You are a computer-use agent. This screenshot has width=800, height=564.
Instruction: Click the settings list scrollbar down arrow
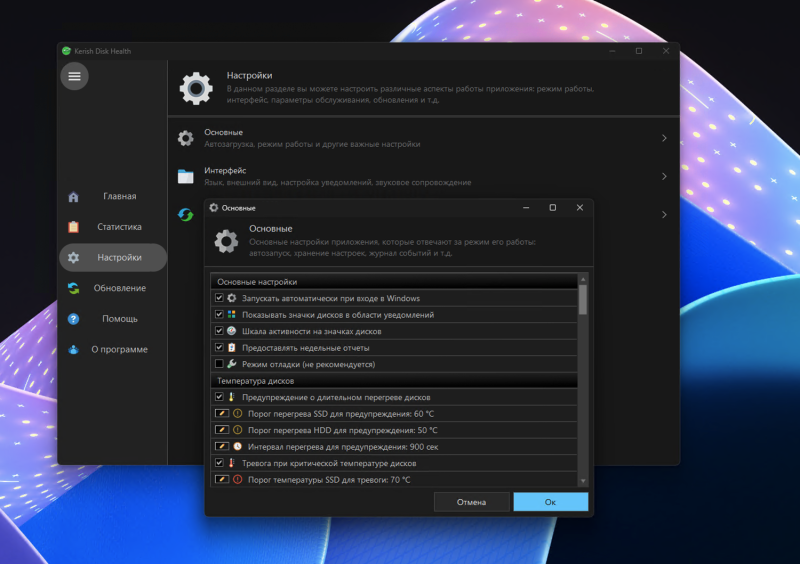[583, 480]
